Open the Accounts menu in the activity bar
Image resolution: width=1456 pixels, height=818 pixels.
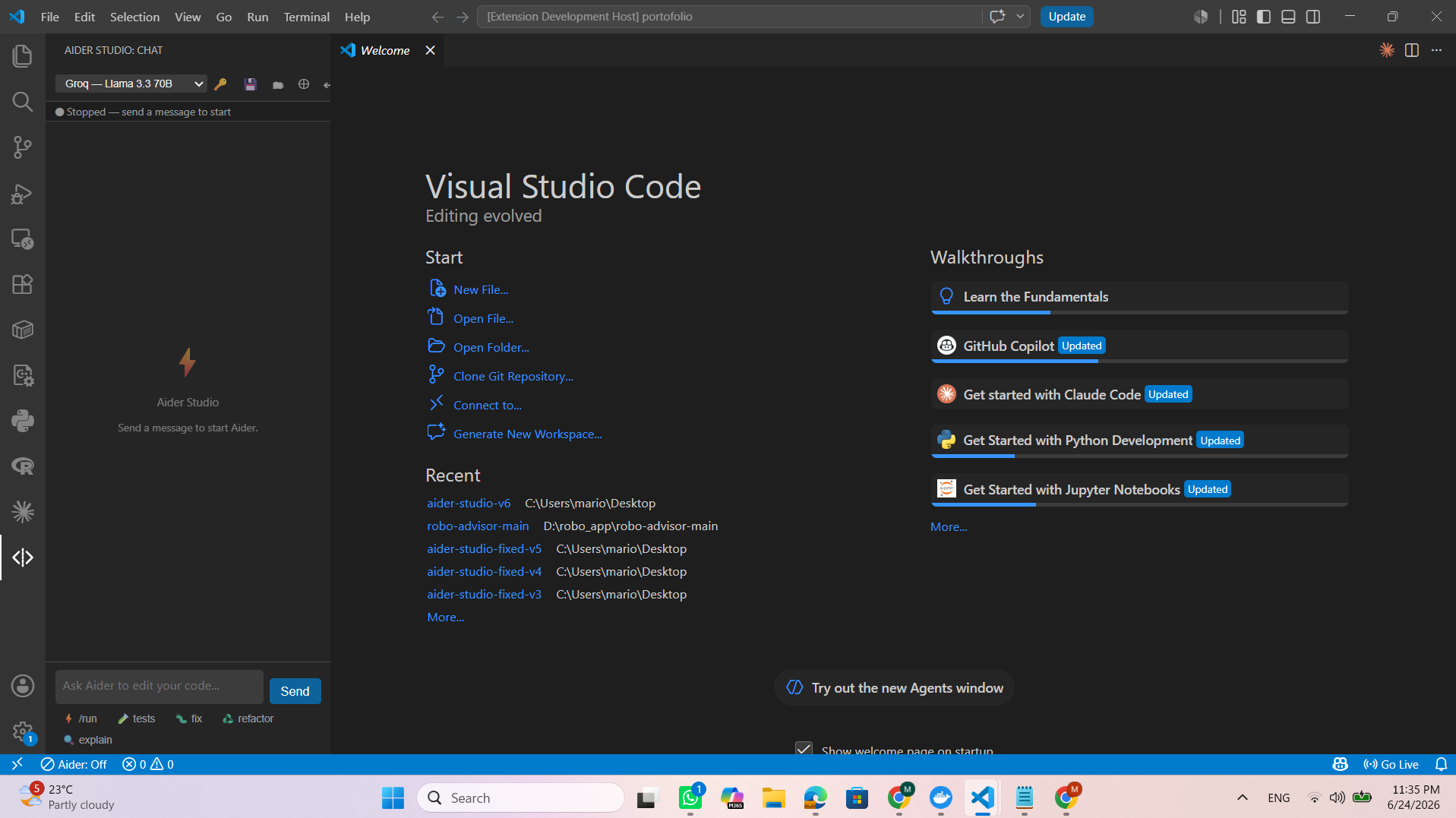[23, 686]
